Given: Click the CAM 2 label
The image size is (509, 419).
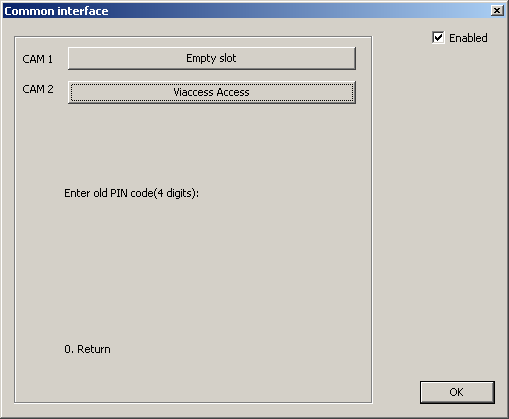Looking at the screenshot, I should pyautogui.click(x=38, y=89).
